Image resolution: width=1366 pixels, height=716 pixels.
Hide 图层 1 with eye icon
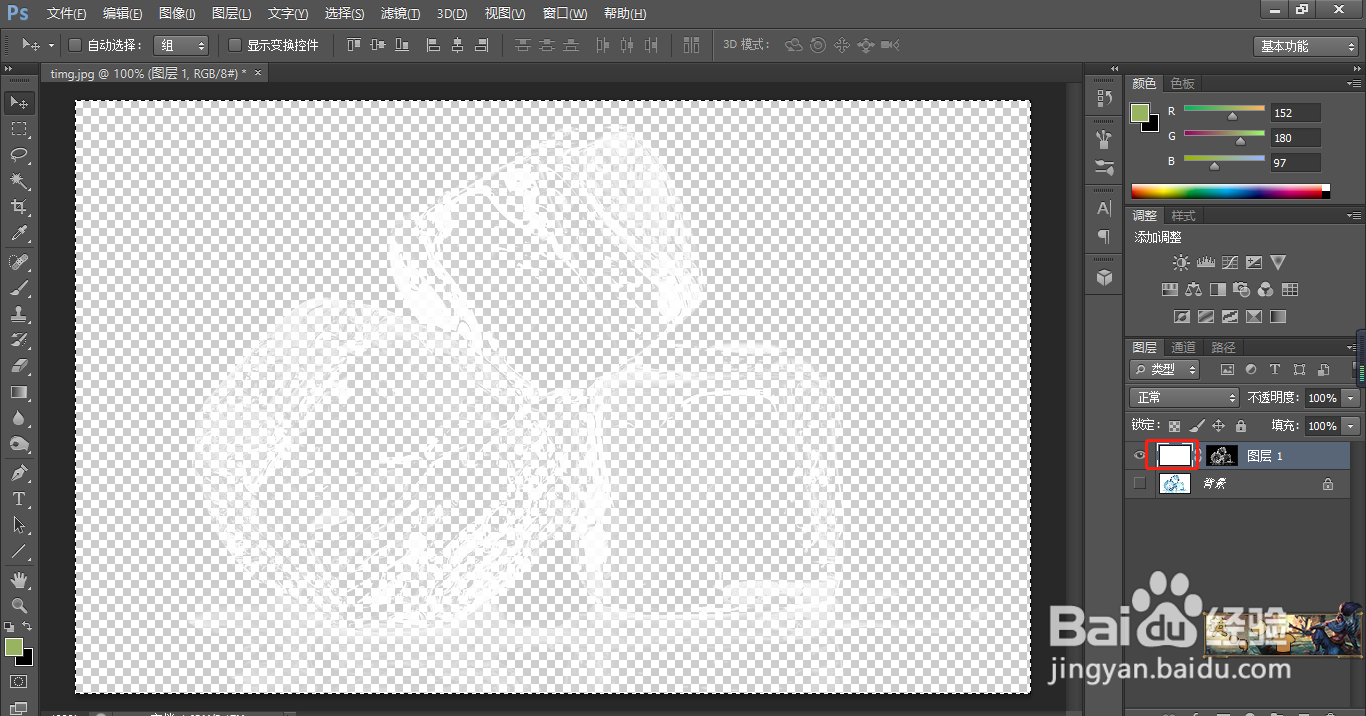pos(1139,456)
